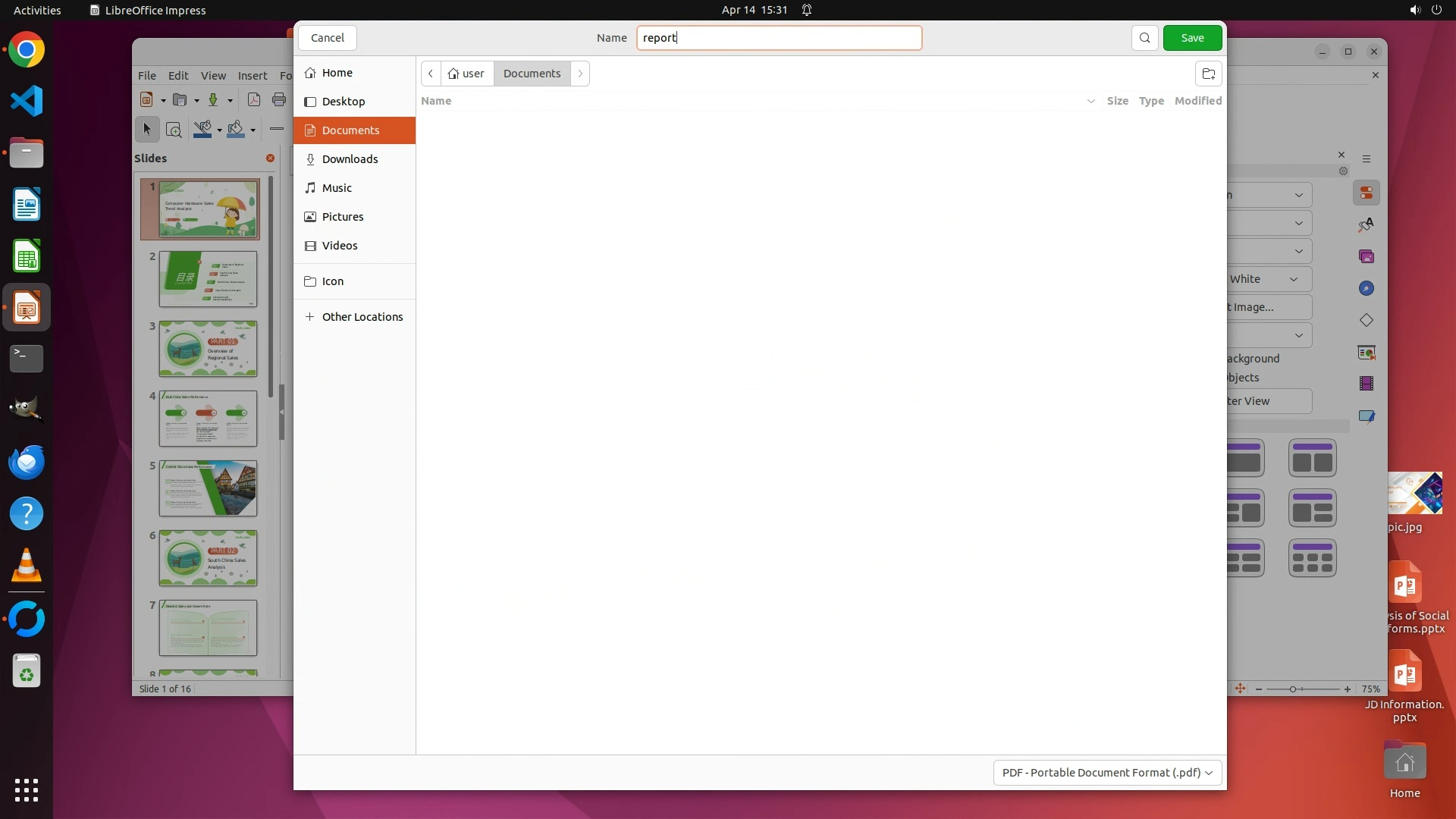The image size is (1456, 819).
Task: Open the Gallery sidebar icon
Action: tap(1366, 257)
